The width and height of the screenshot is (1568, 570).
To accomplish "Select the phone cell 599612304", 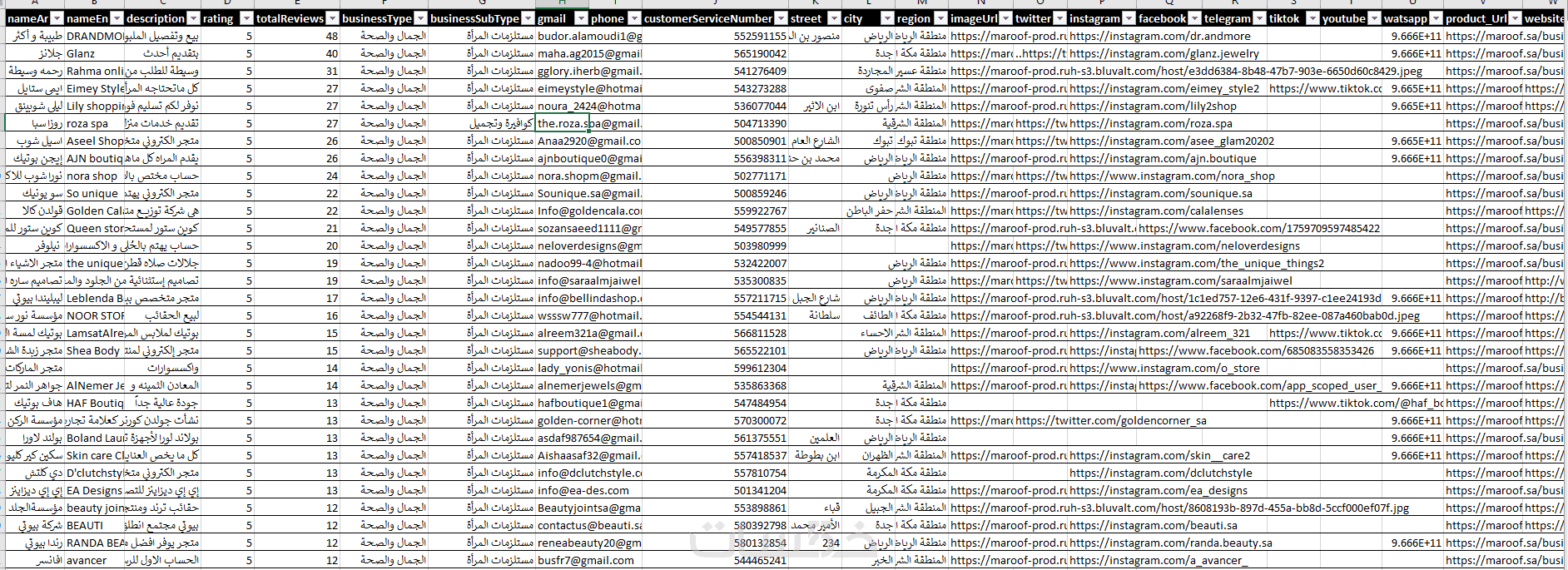I will click(716, 368).
